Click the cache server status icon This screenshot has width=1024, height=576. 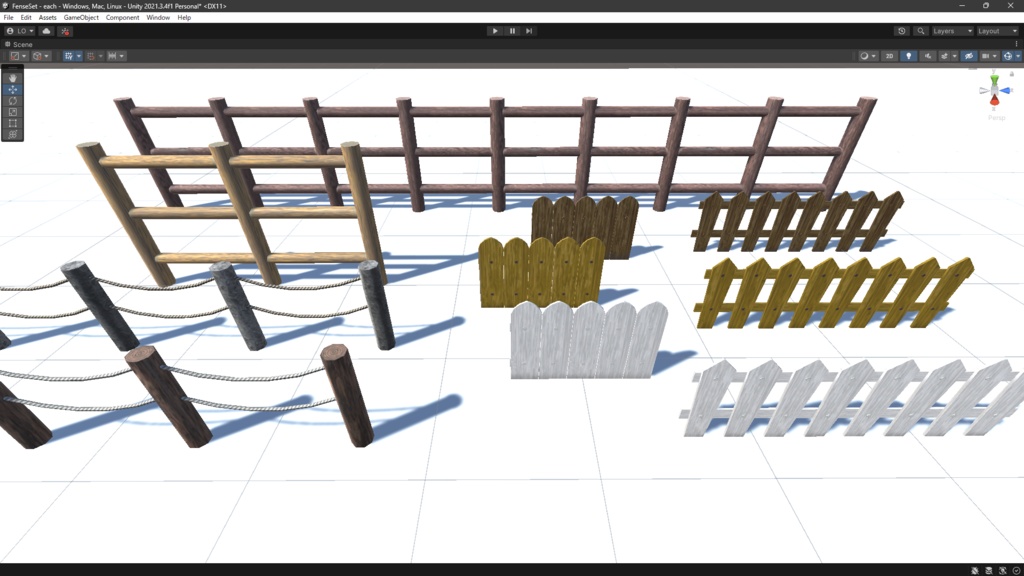click(x=989, y=570)
